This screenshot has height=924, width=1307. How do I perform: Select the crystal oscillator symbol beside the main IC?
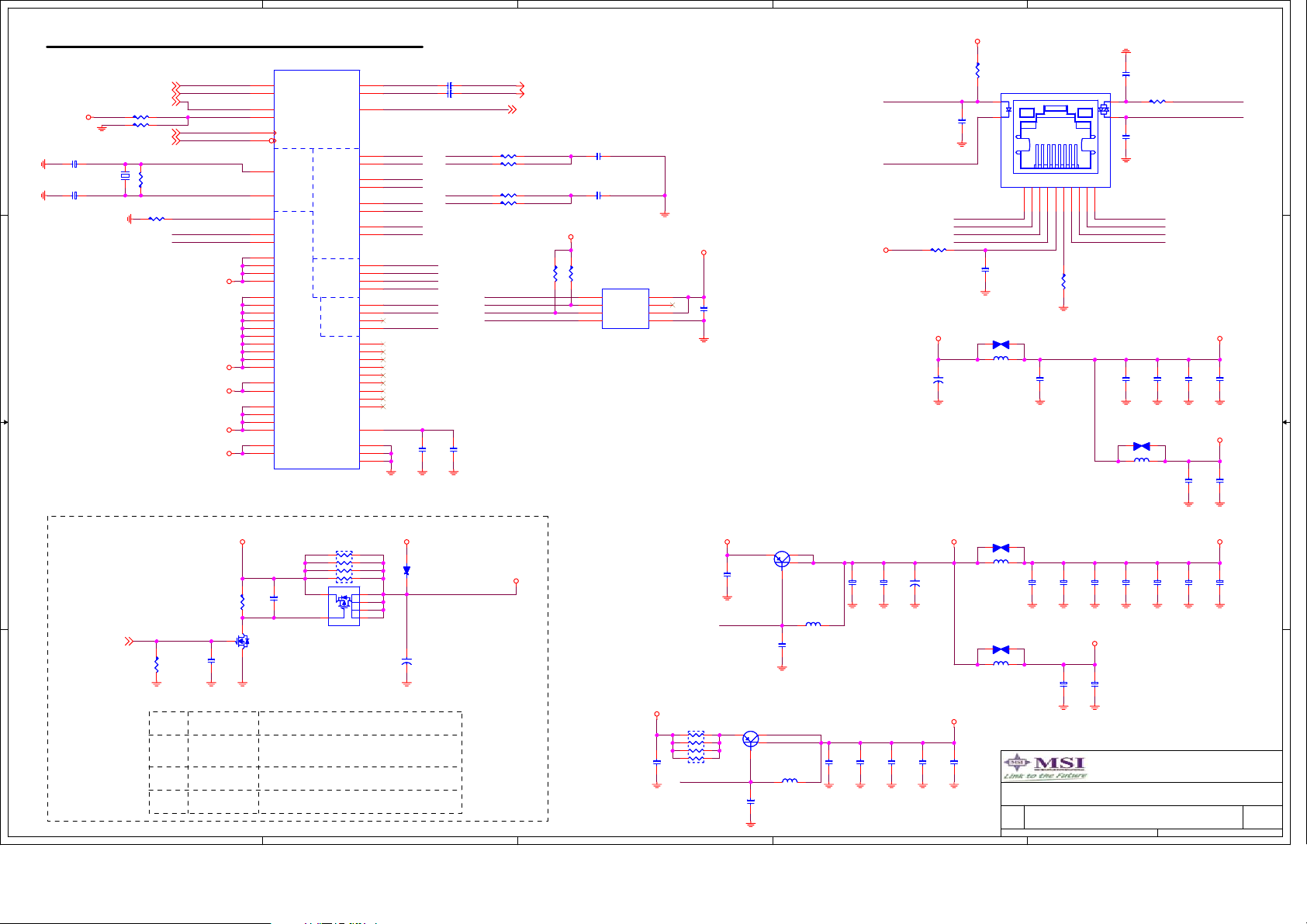pyautogui.click(x=125, y=177)
